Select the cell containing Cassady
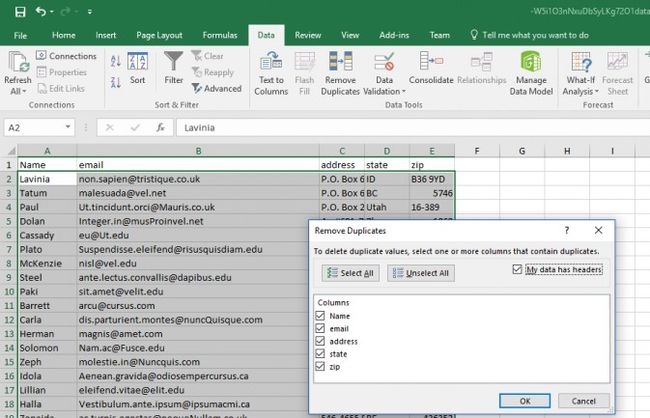Screen dimensions: 650x418 47,236
